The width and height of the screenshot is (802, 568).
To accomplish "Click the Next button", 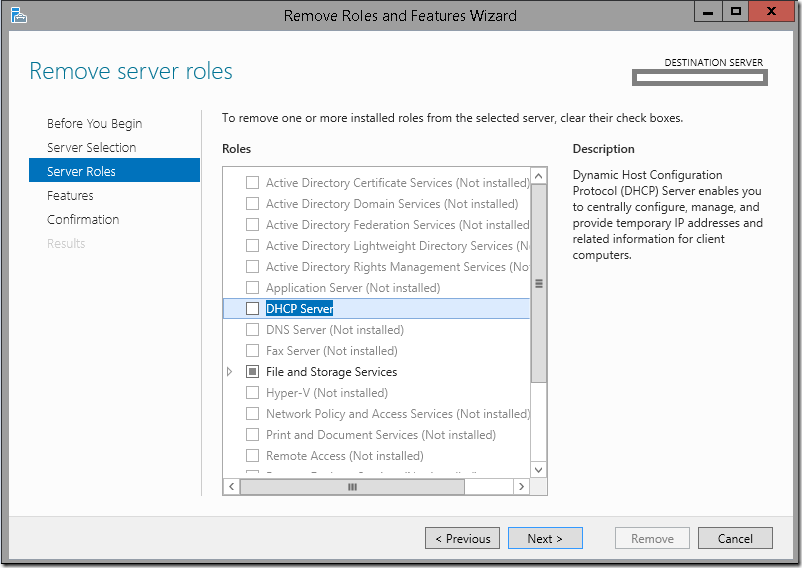I will [545, 538].
